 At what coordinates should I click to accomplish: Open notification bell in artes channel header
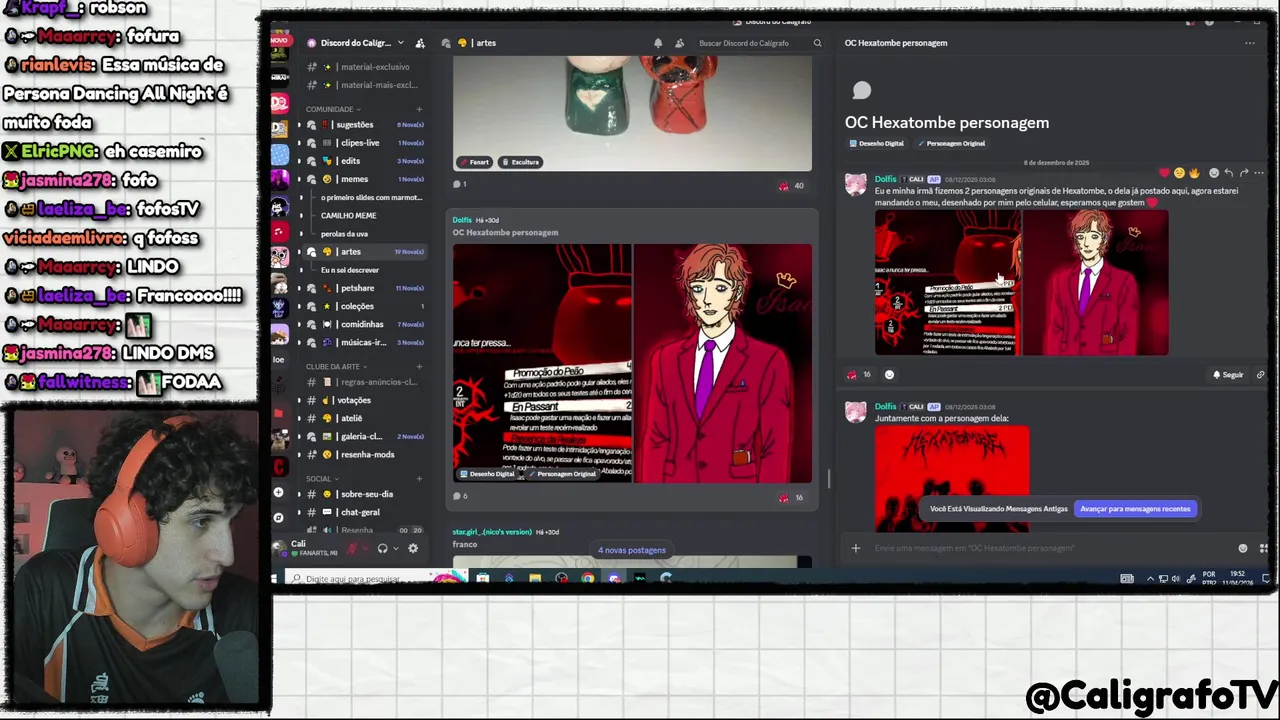[x=658, y=43]
